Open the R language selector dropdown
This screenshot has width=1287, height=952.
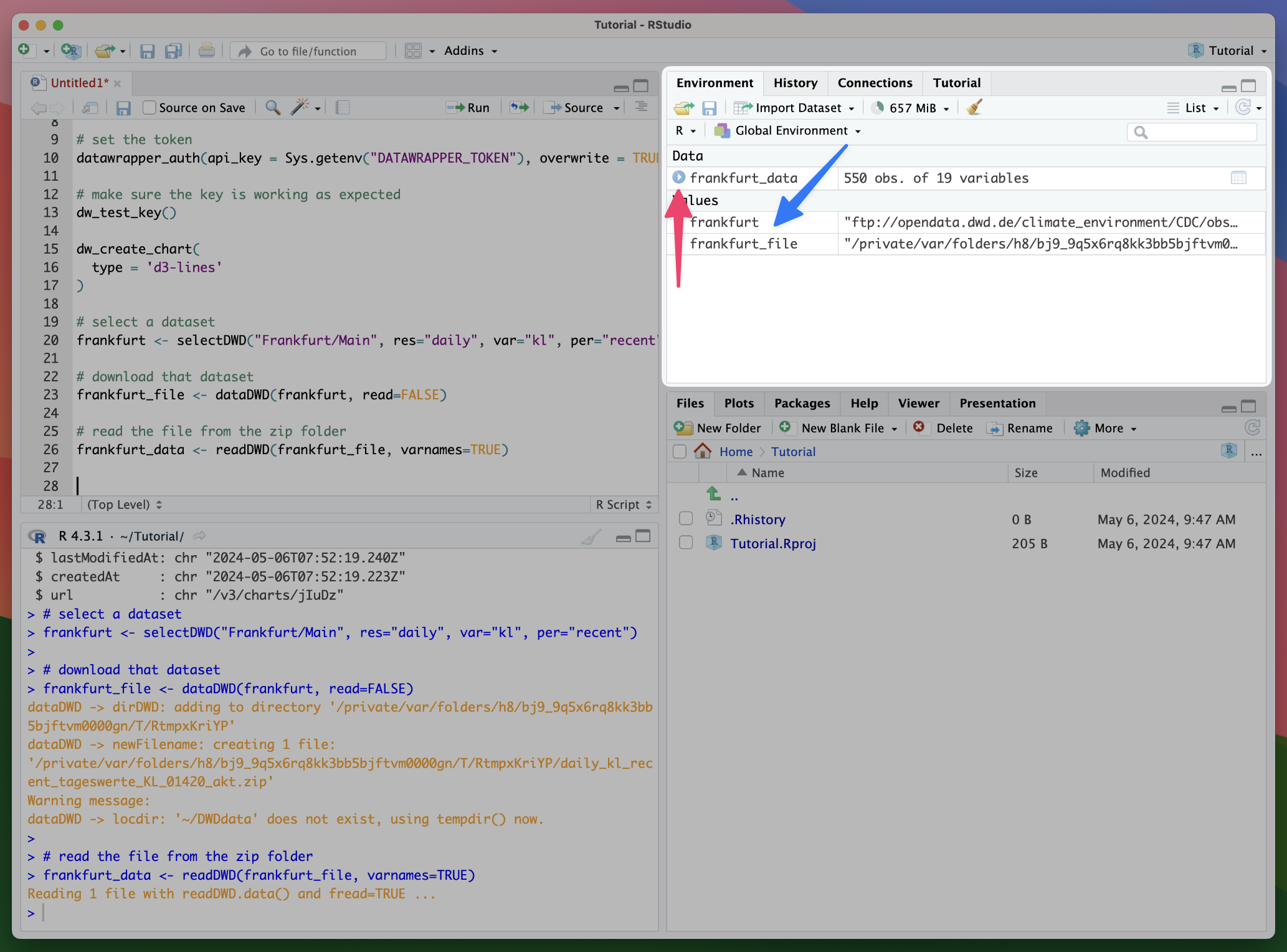point(685,130)
